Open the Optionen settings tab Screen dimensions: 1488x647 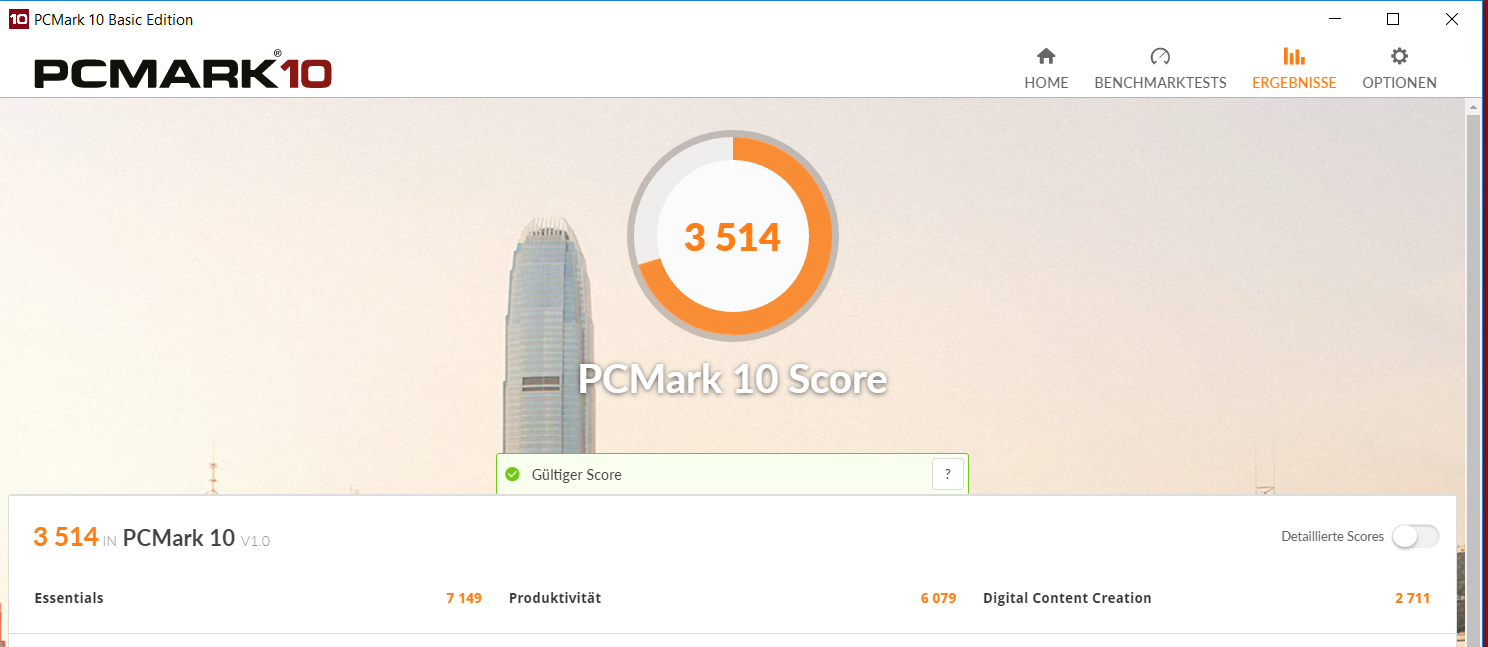(x=1399, y=69)
